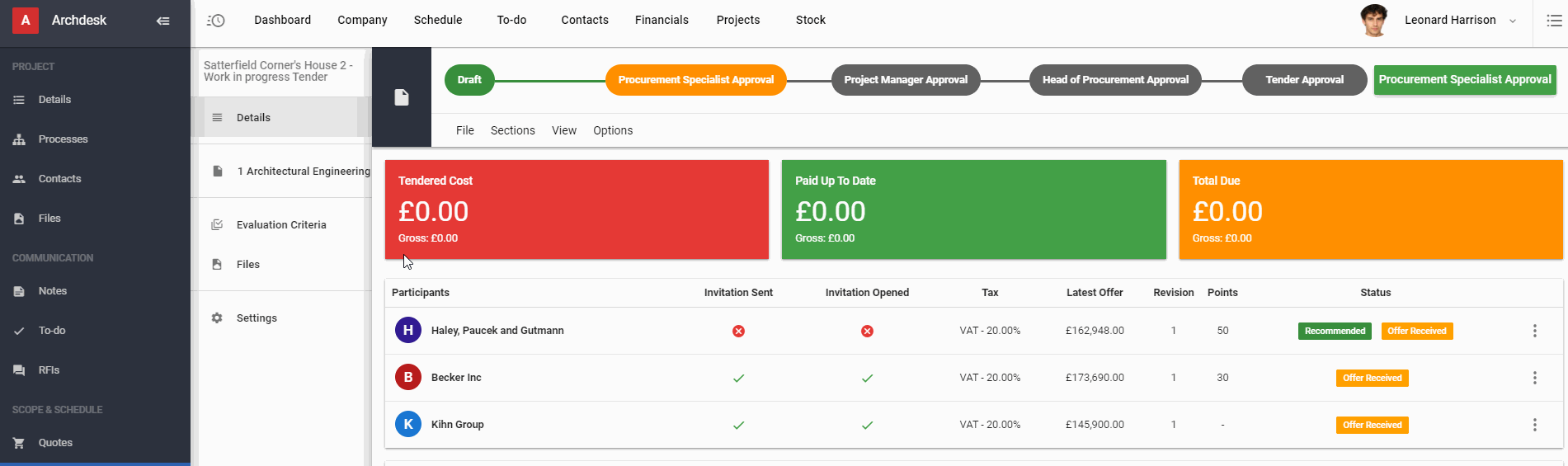
Task: Open the File dropdown menu
Action: 465,130
